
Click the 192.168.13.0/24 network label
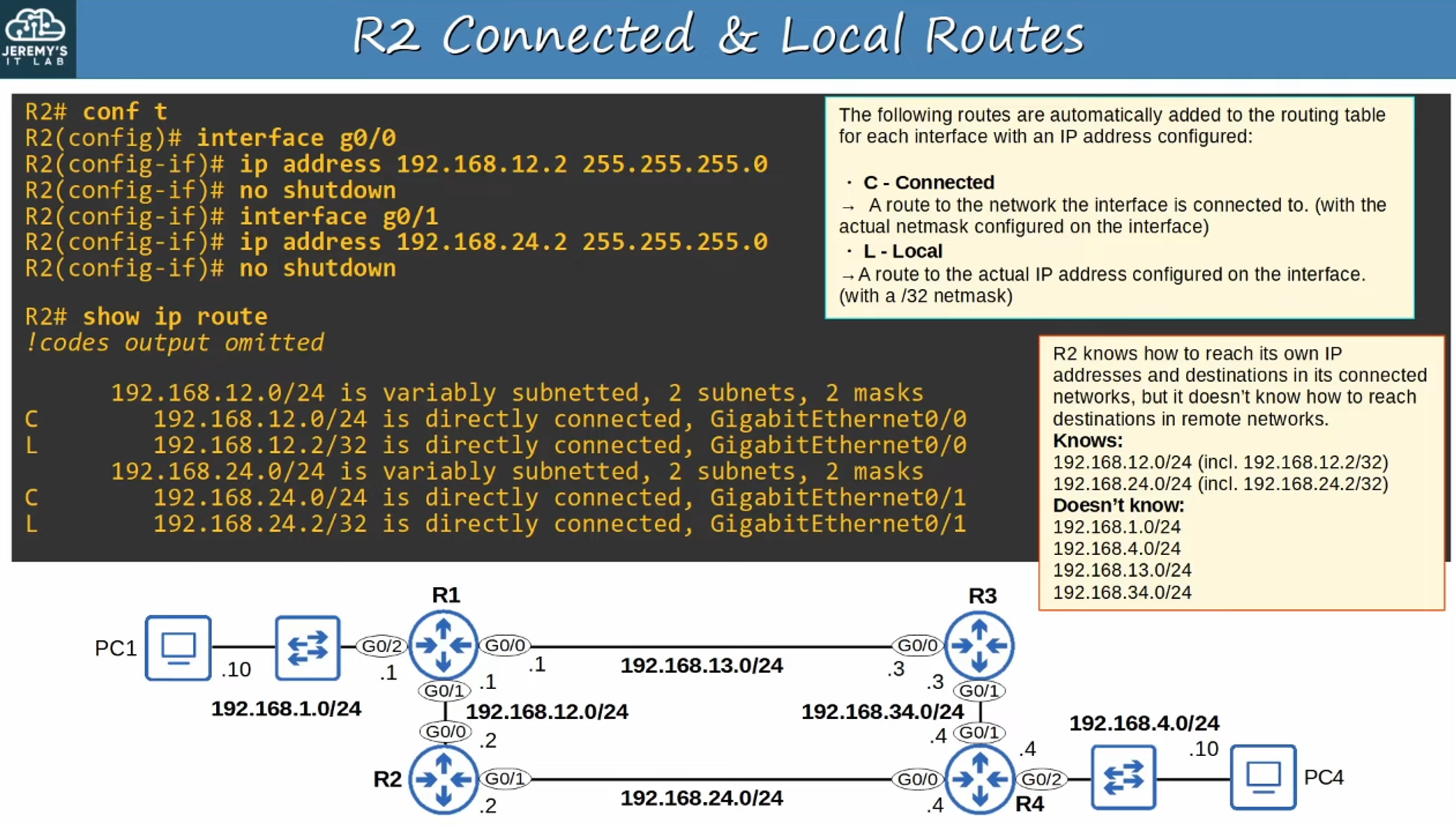pyautogui.click(x=701, y=666)
